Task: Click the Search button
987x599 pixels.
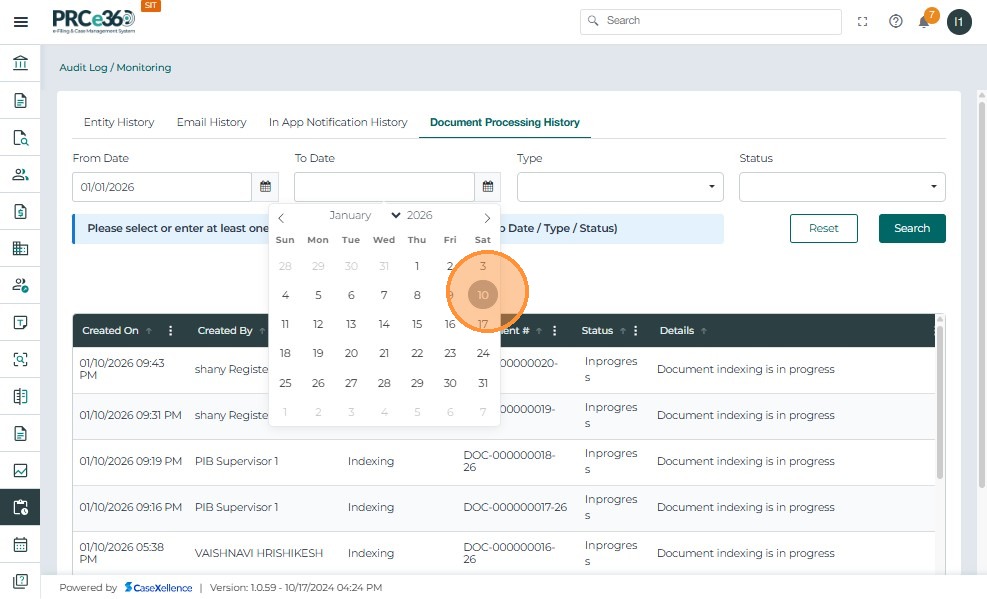Action: pyautogui.click(x=911, y=228)
